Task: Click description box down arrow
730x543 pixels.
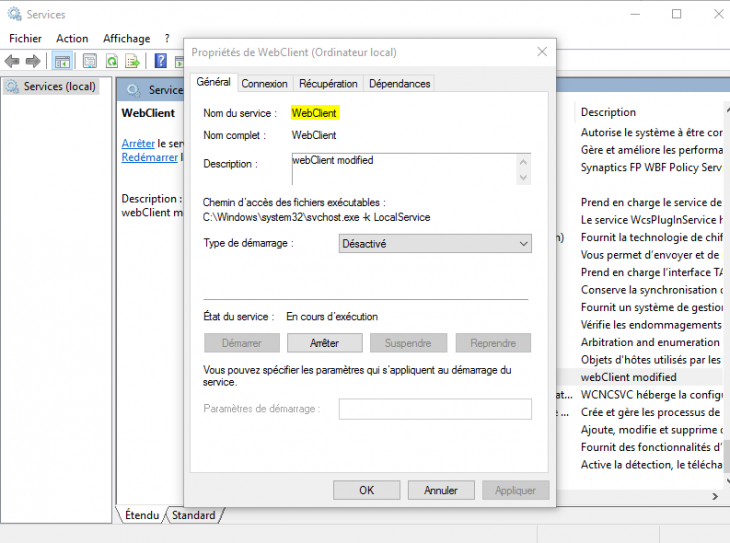Action: 523,177
